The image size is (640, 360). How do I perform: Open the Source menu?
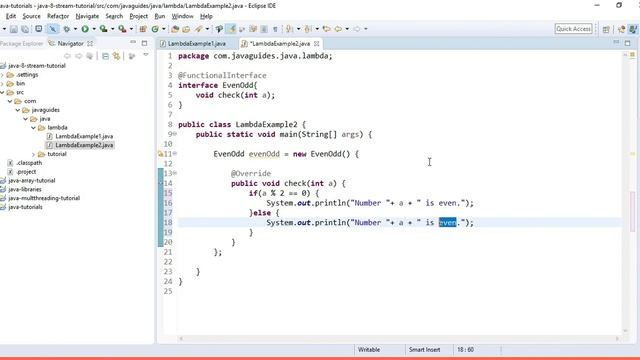(31, 16)
